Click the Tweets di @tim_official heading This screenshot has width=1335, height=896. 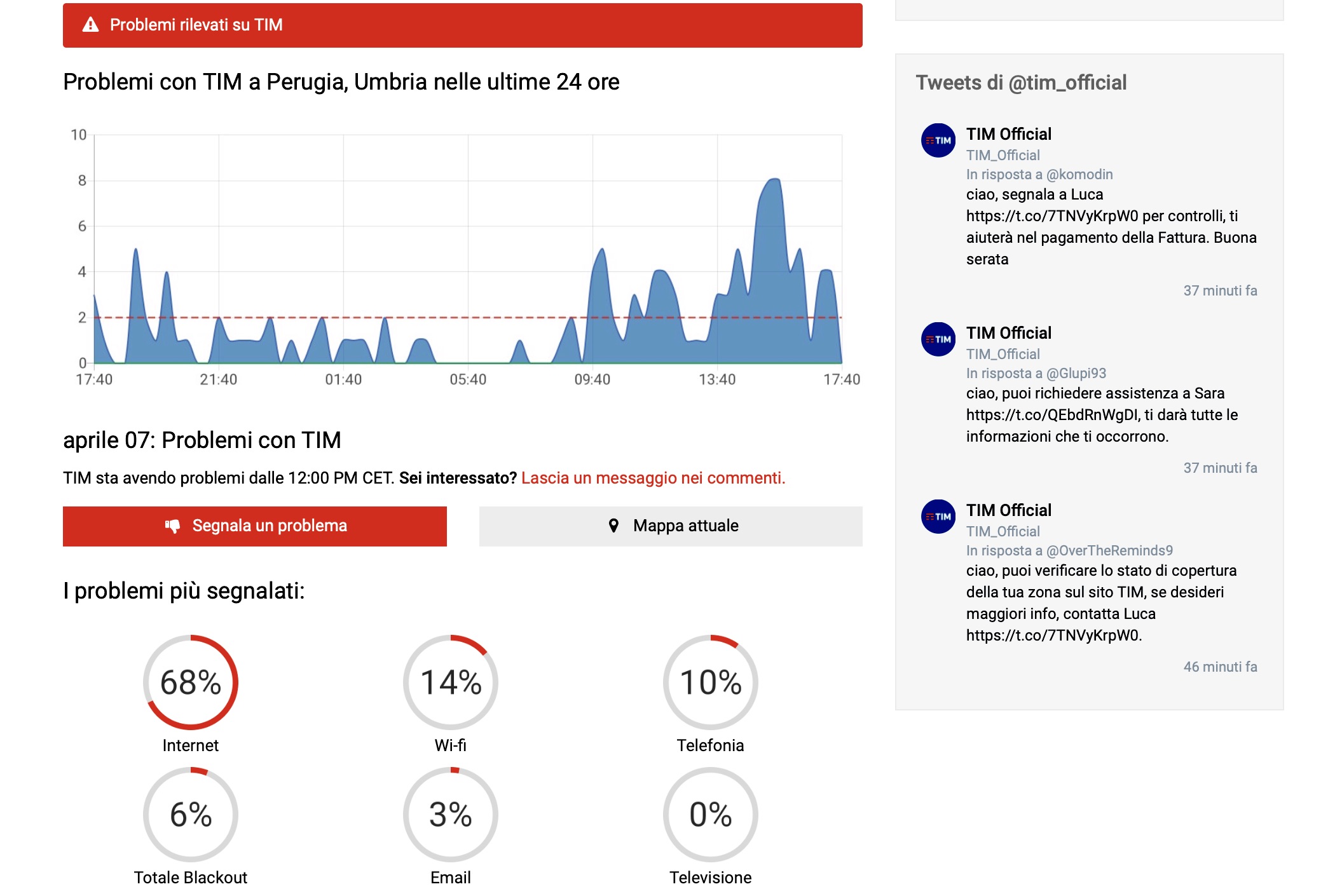click(1021, 83)
